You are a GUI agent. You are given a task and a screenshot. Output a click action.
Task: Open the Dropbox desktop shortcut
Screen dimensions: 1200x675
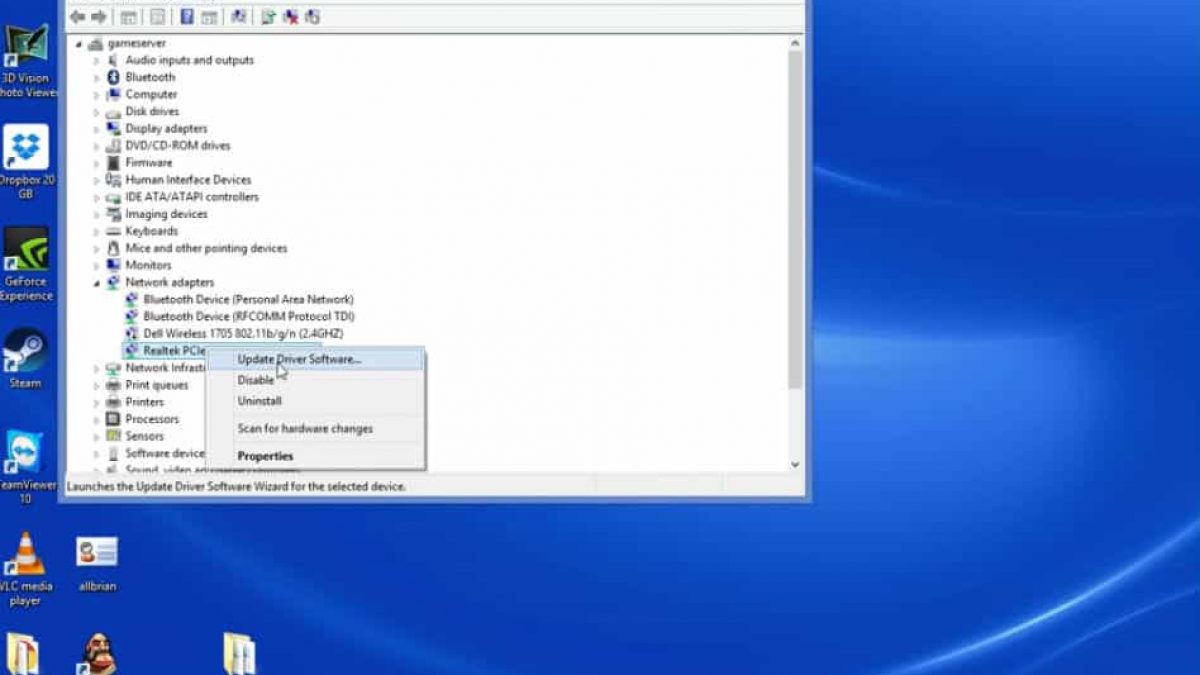click(x=27, y=162)
